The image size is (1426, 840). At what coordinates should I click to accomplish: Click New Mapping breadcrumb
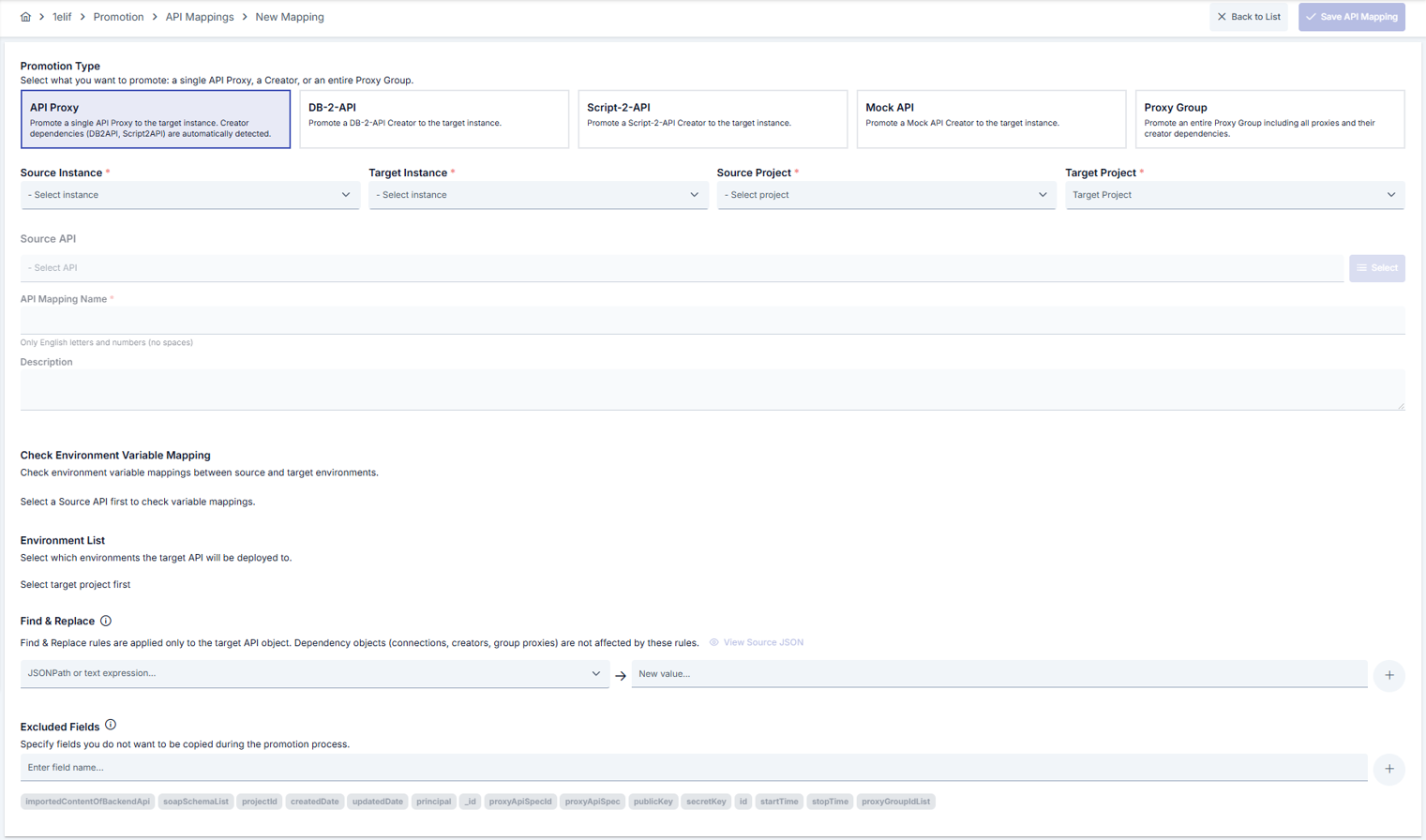click(x=290, y=17)
